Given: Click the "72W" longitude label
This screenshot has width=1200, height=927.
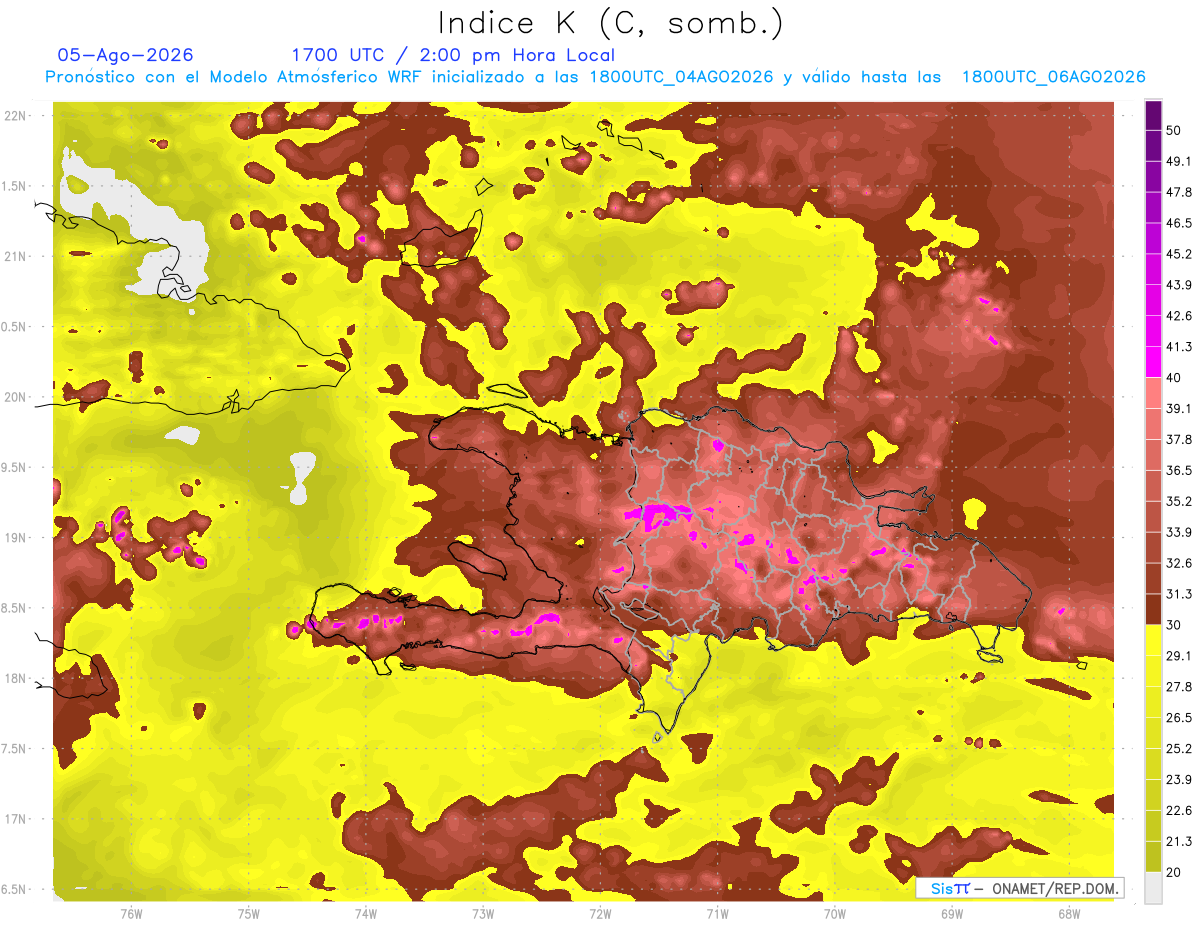Looking at the screenshot, I should pyautogui.click(x=600, y=914).
